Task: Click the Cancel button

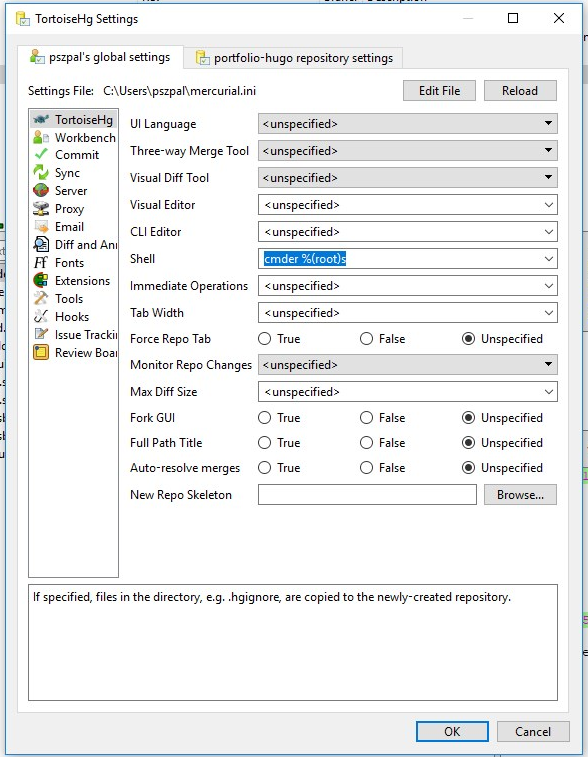Action: click(x=533, y=731)
